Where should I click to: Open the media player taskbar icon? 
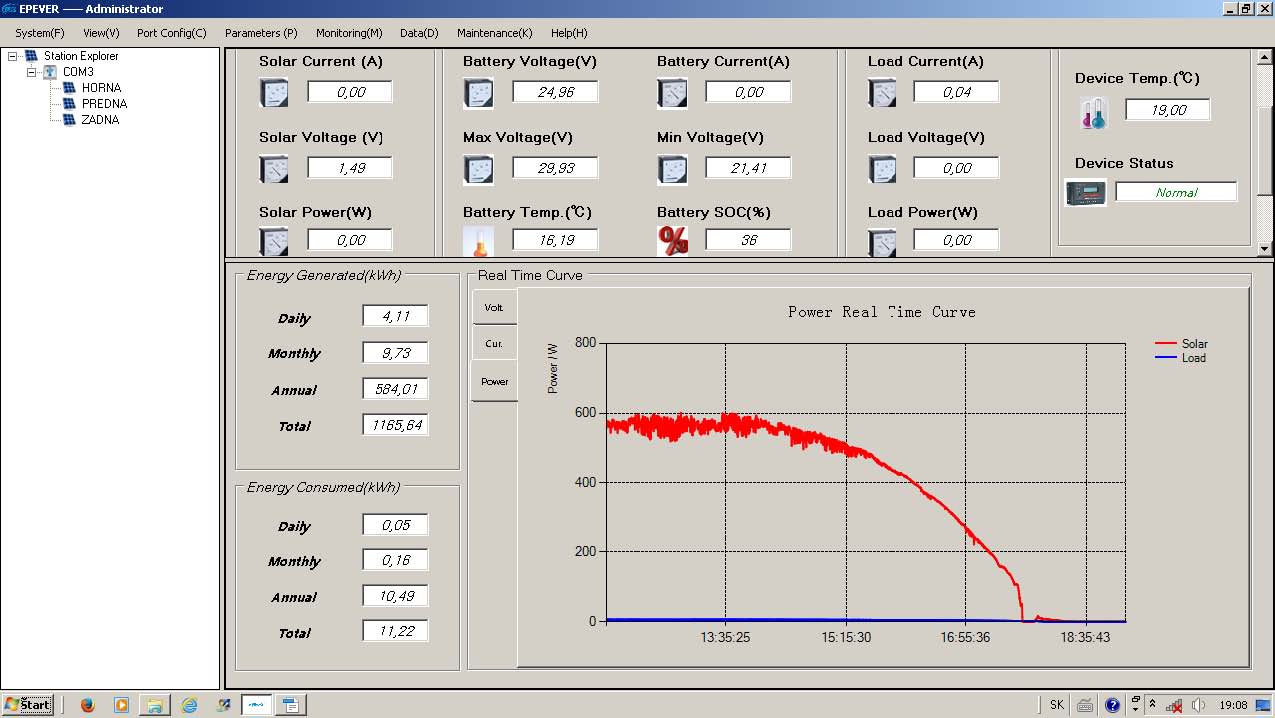(121, 705)
